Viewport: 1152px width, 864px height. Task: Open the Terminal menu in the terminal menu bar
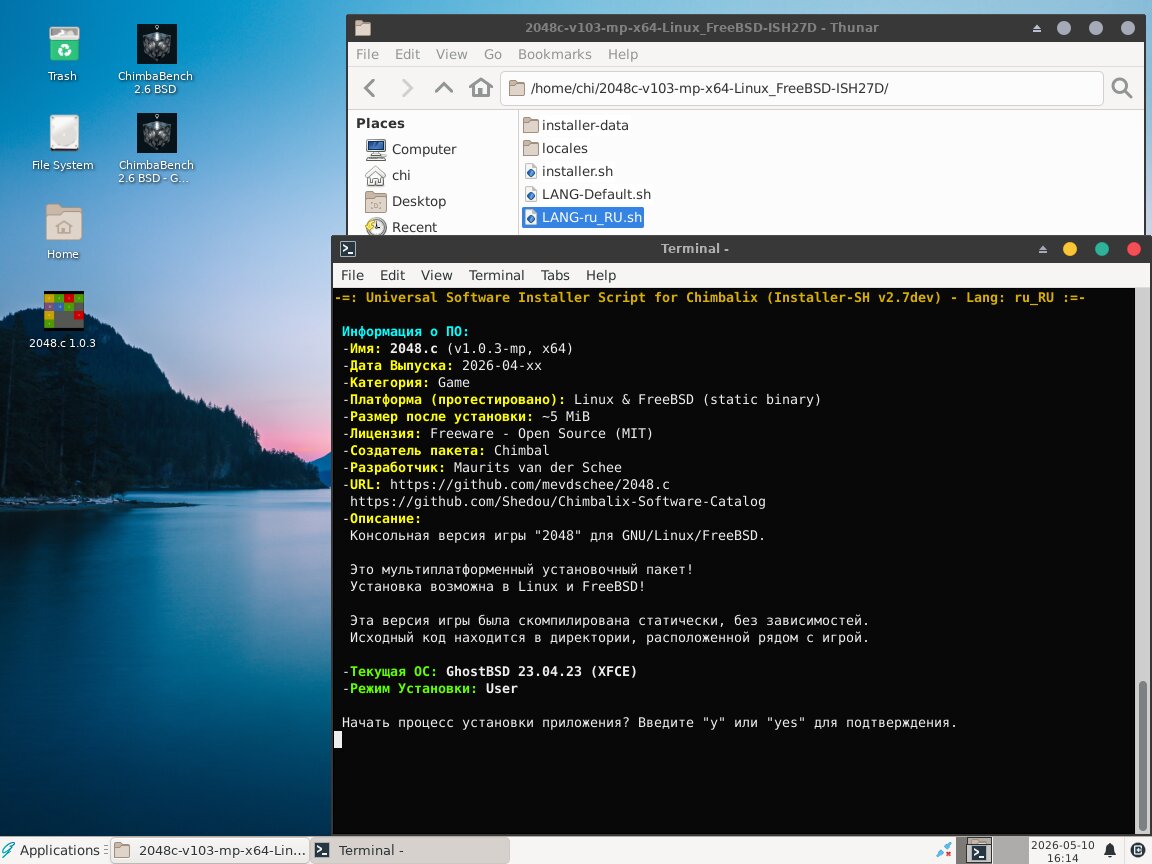pyautogui.click(x=496, y=276)
